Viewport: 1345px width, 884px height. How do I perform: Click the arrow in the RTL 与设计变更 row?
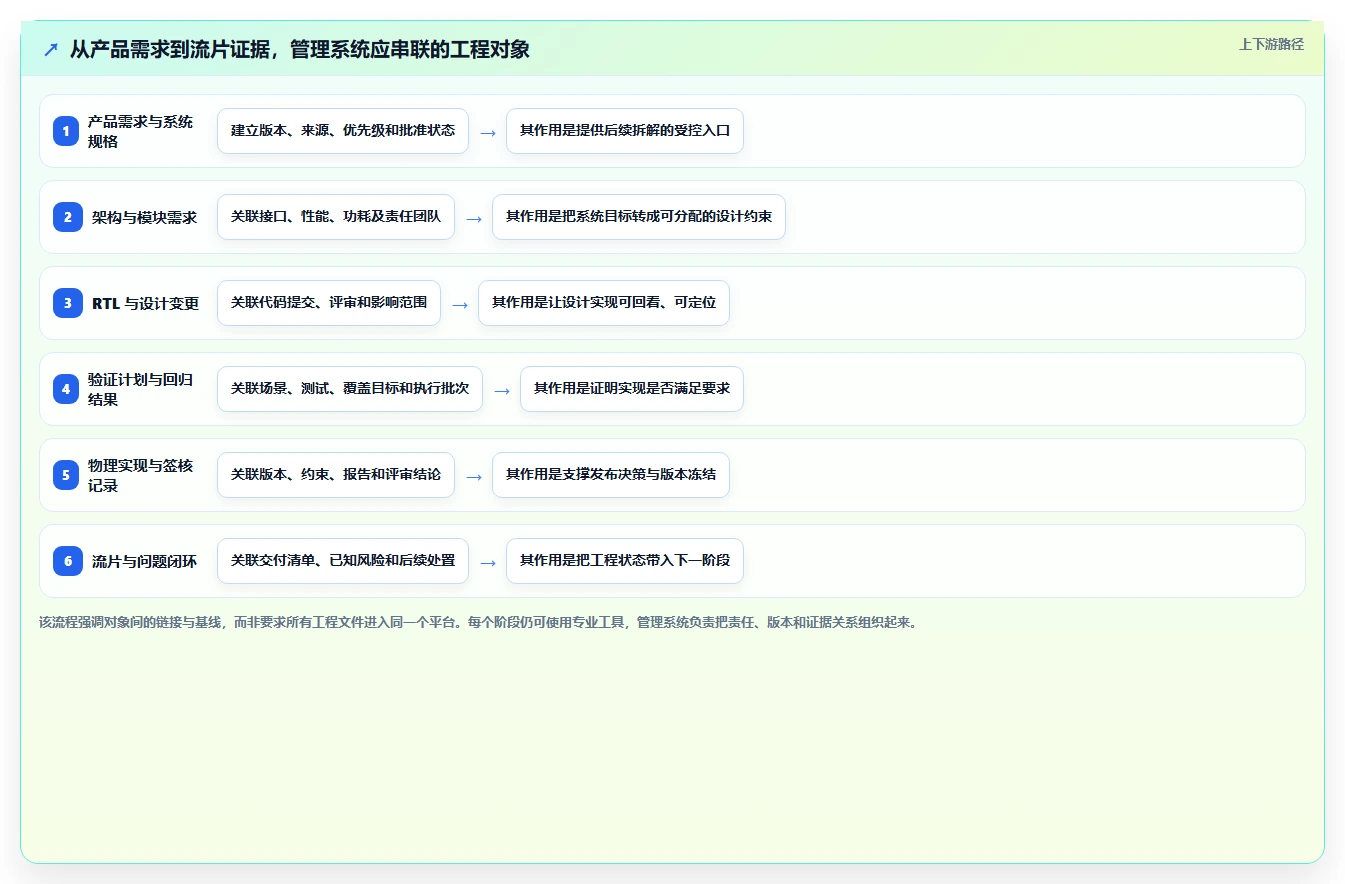460,304
